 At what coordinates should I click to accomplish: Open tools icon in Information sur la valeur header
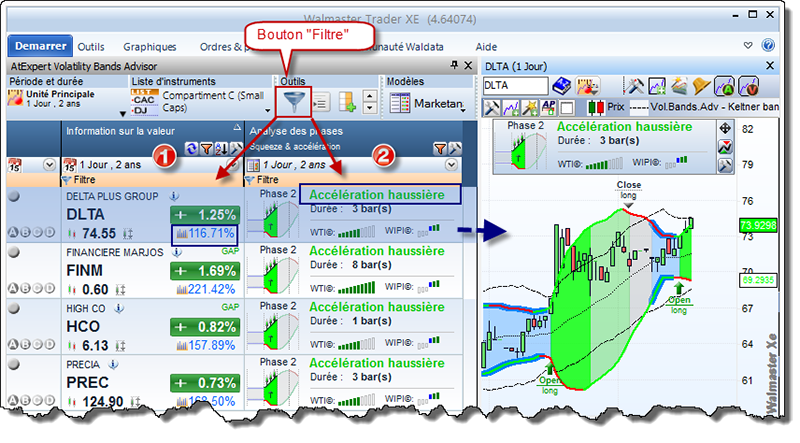pyautogui.click(x=236, y=149)
